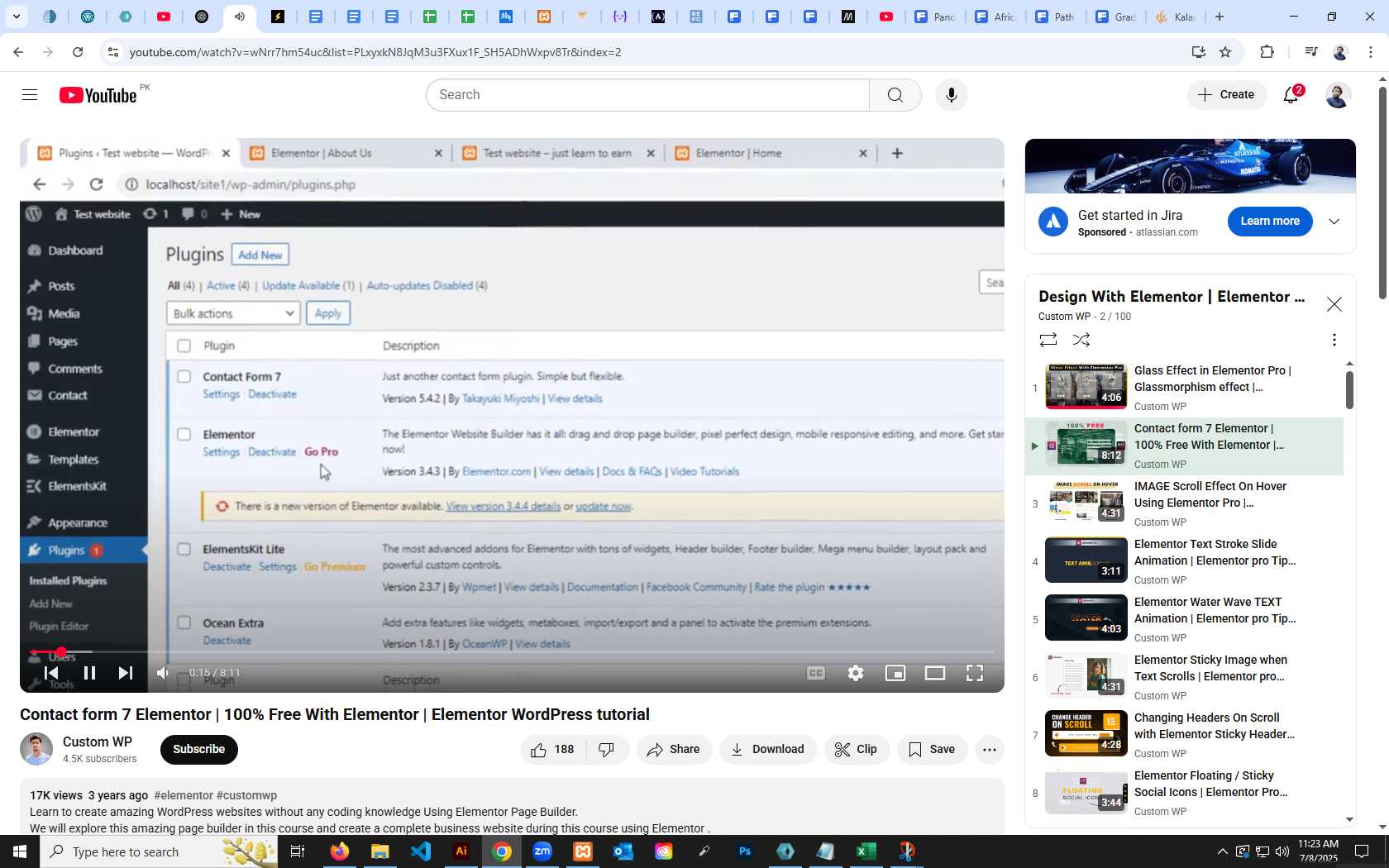Click the address bar URL
The width and height of the screenshot is (1389, 868).
[375, 52]
